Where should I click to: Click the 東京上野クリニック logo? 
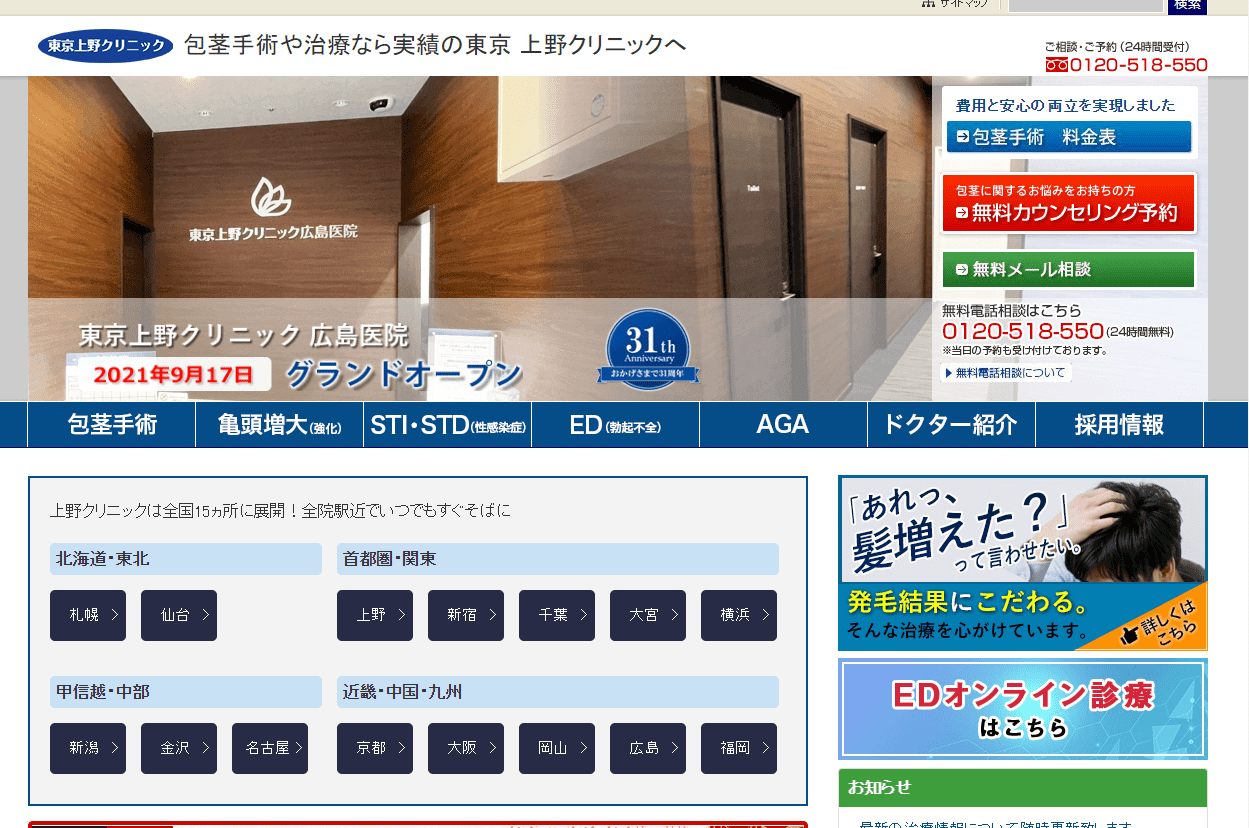(x=105, y=46)
